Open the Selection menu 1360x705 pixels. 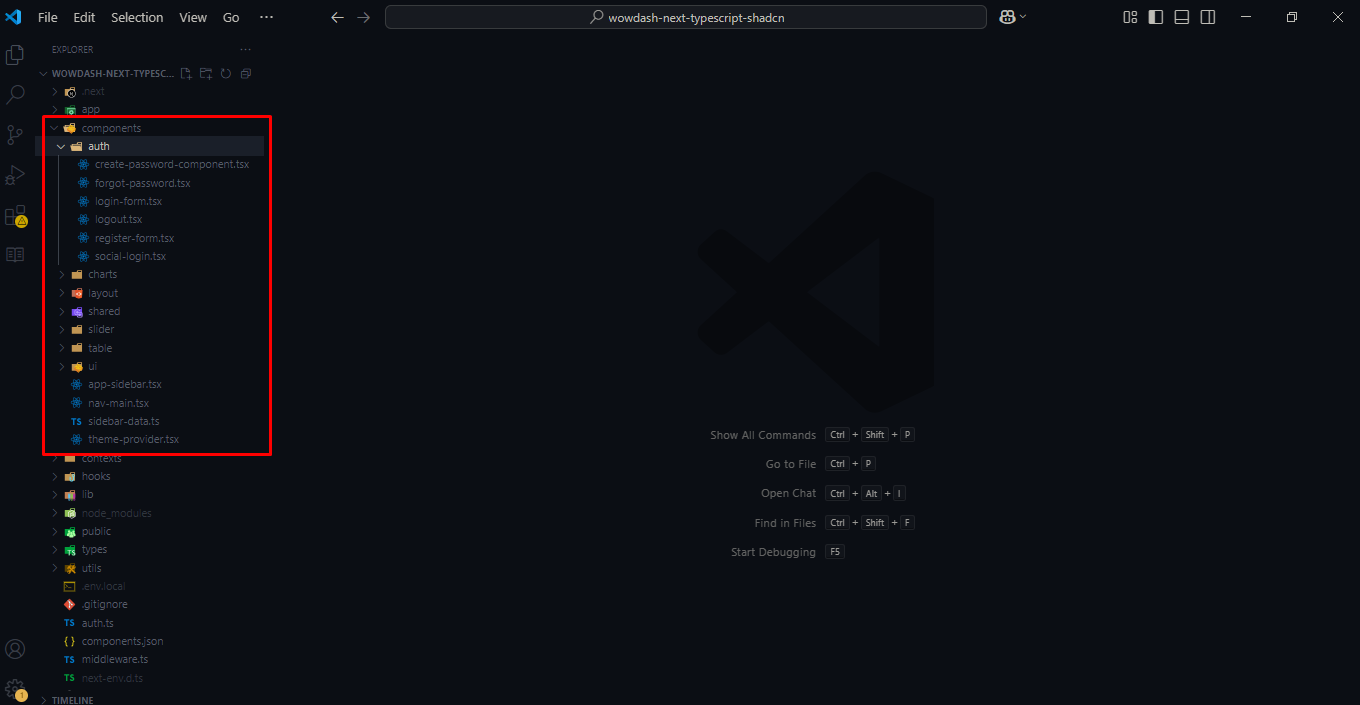coord(137,17)
